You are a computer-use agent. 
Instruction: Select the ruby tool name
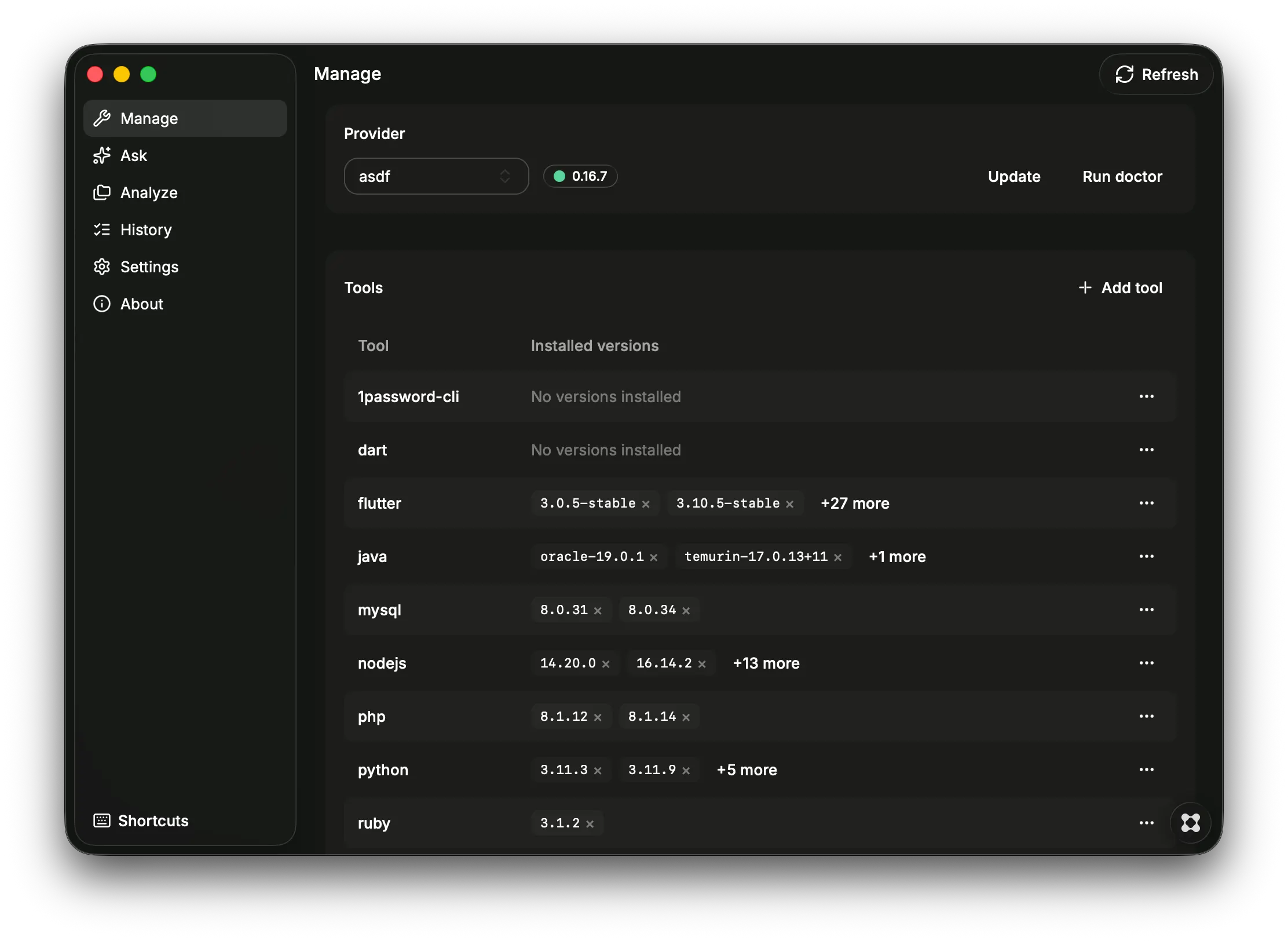click(374, 823)
